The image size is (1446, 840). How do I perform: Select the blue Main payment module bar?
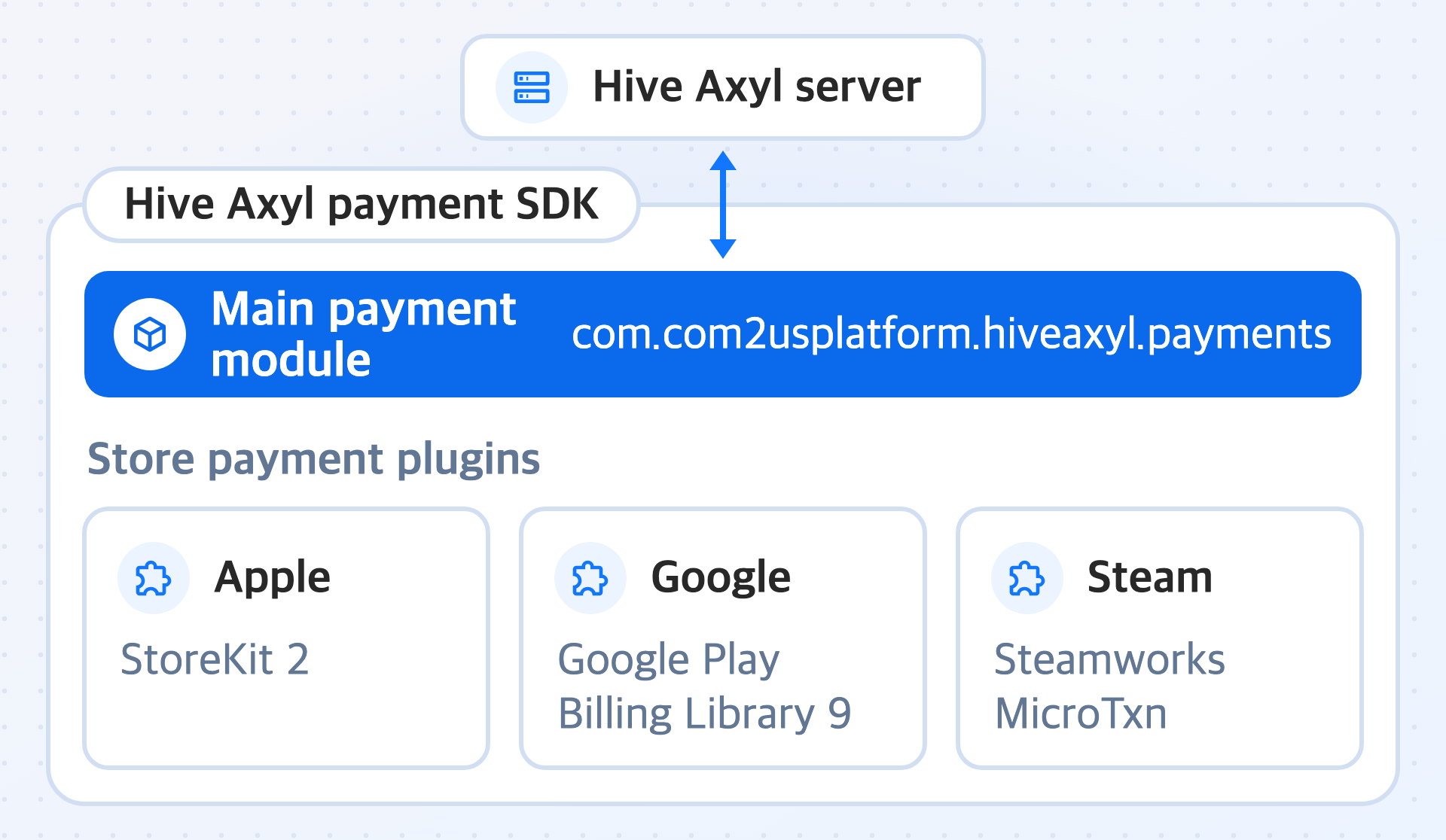coord(723,334)
